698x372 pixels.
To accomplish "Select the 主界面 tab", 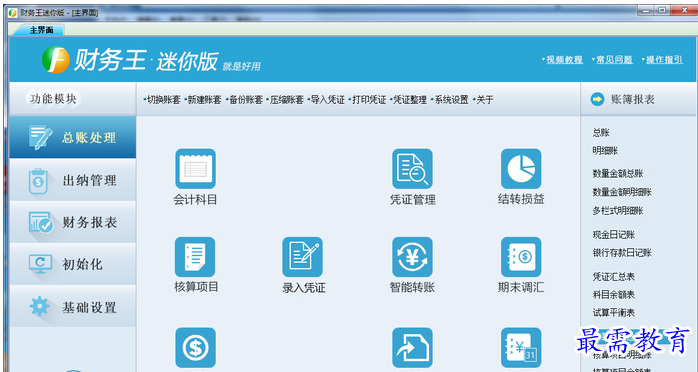I will pyautogui.click(x=41, y=30).
